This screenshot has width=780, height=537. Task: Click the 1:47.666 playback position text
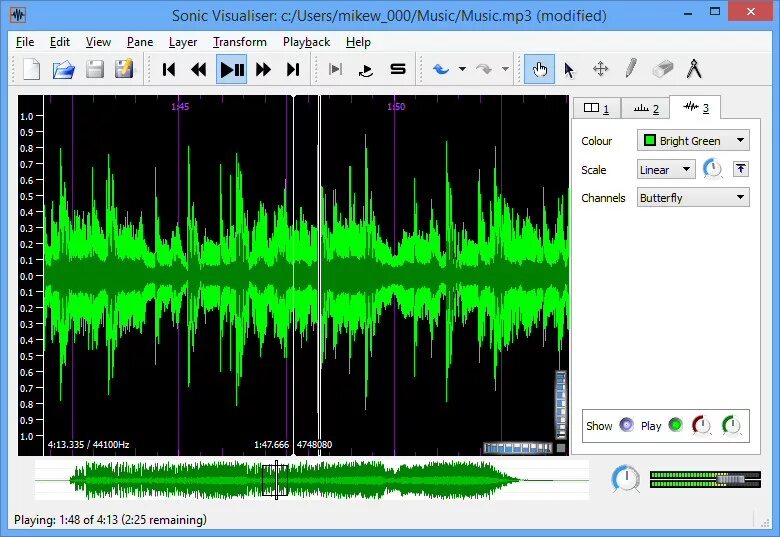pos(271,445)
